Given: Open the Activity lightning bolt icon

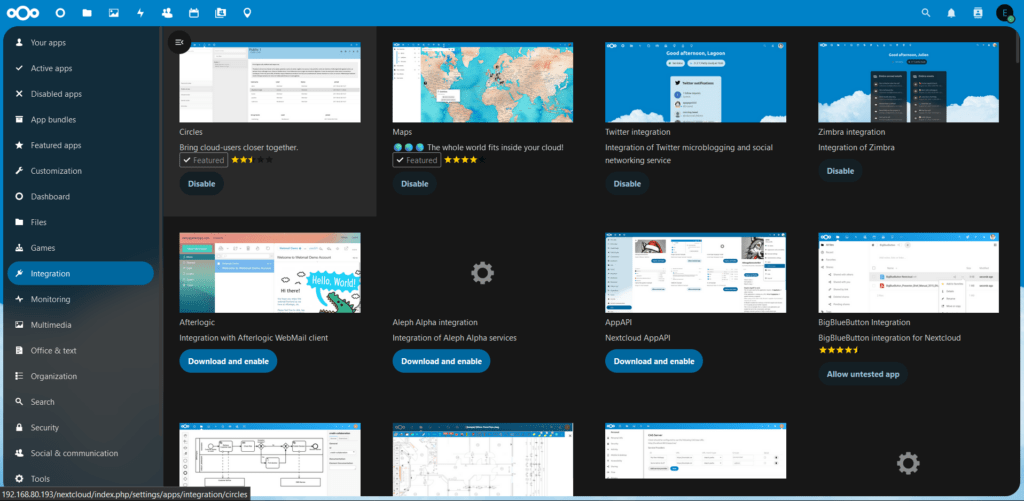Looking at the screenshot, I should pyautogui.click(x=140, y=13).
